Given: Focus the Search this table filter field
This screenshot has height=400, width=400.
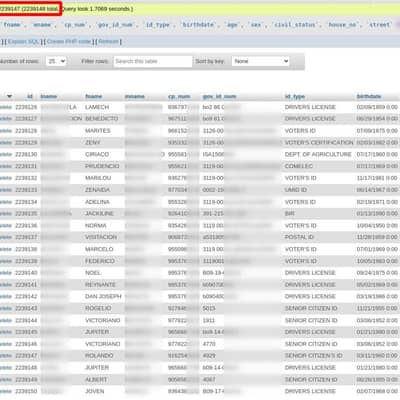Looking at the screenshot, I should pos(153,61).
